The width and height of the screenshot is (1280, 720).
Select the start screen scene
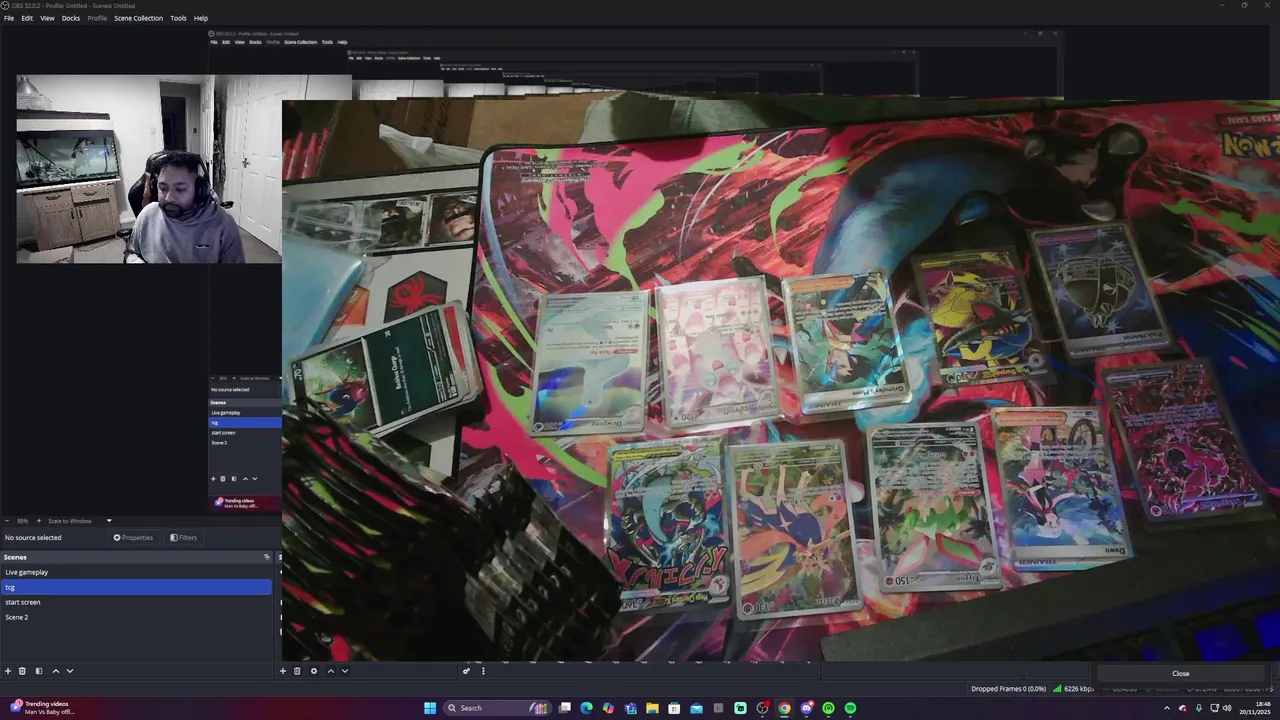point(136,602)
